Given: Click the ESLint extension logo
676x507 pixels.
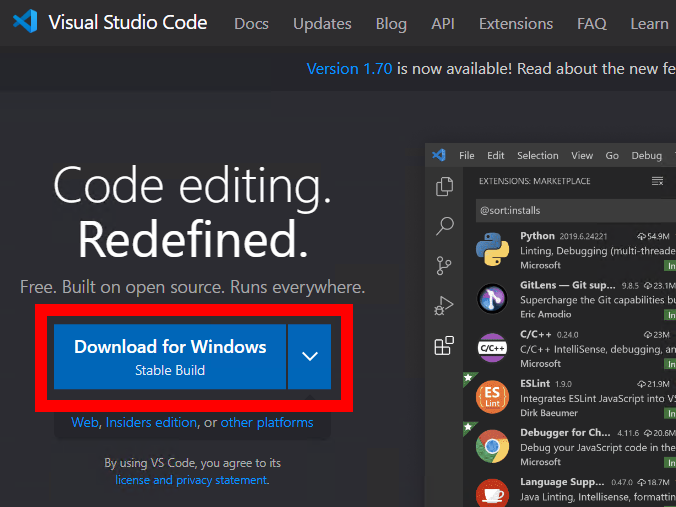Looking at the screenshot, I should [492, 397].
